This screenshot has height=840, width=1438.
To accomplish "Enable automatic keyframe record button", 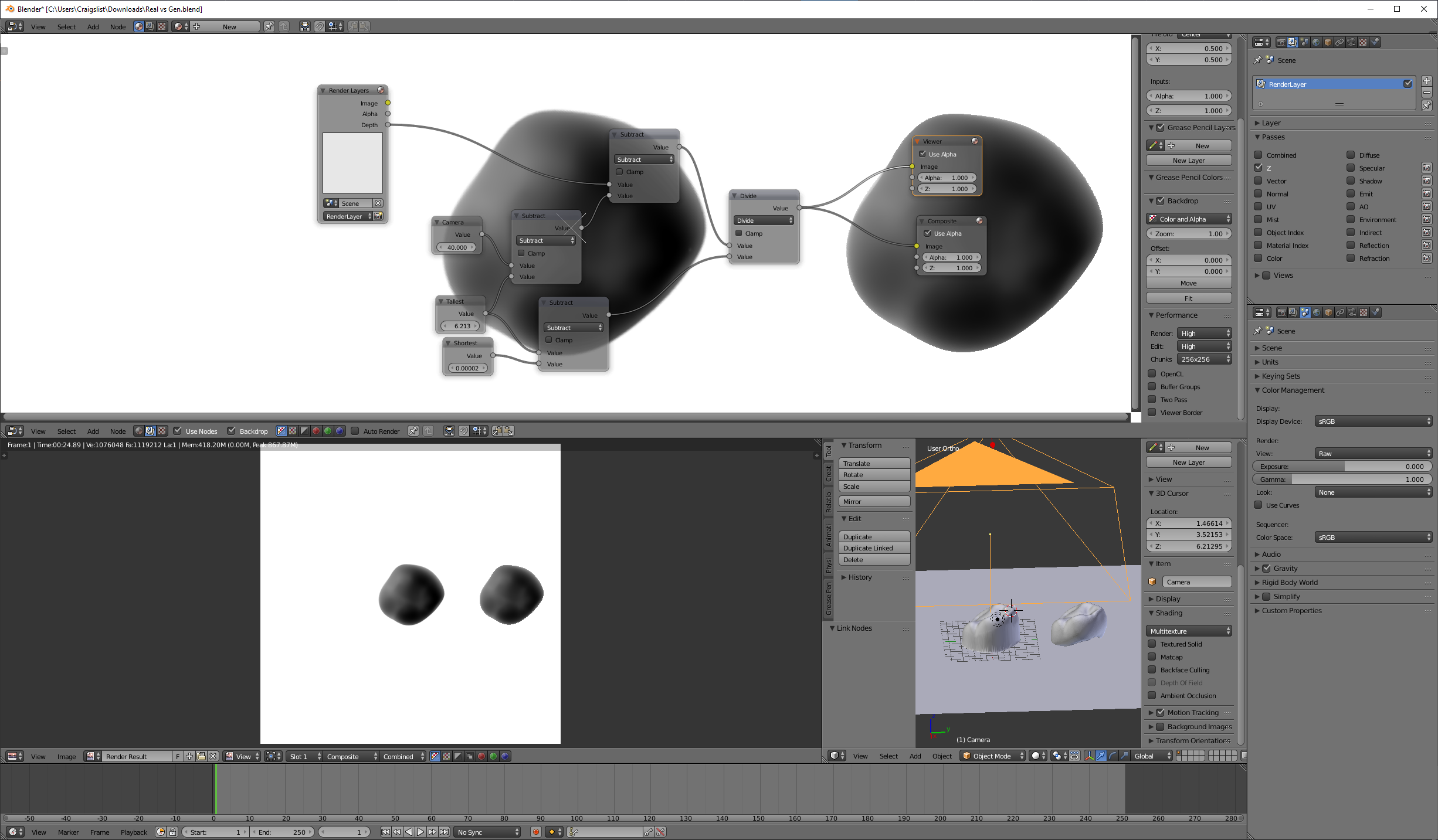I will 535,832.
